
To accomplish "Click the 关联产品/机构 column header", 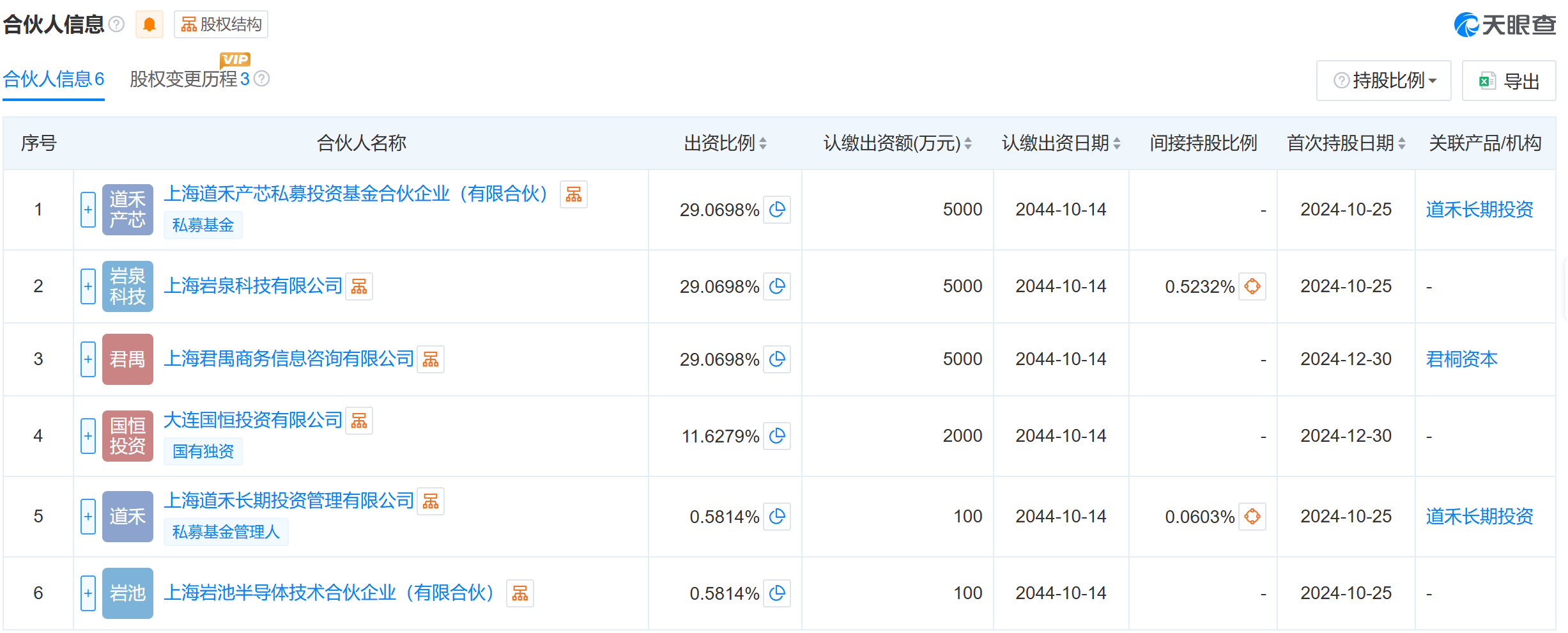I will click(1485, 143).
